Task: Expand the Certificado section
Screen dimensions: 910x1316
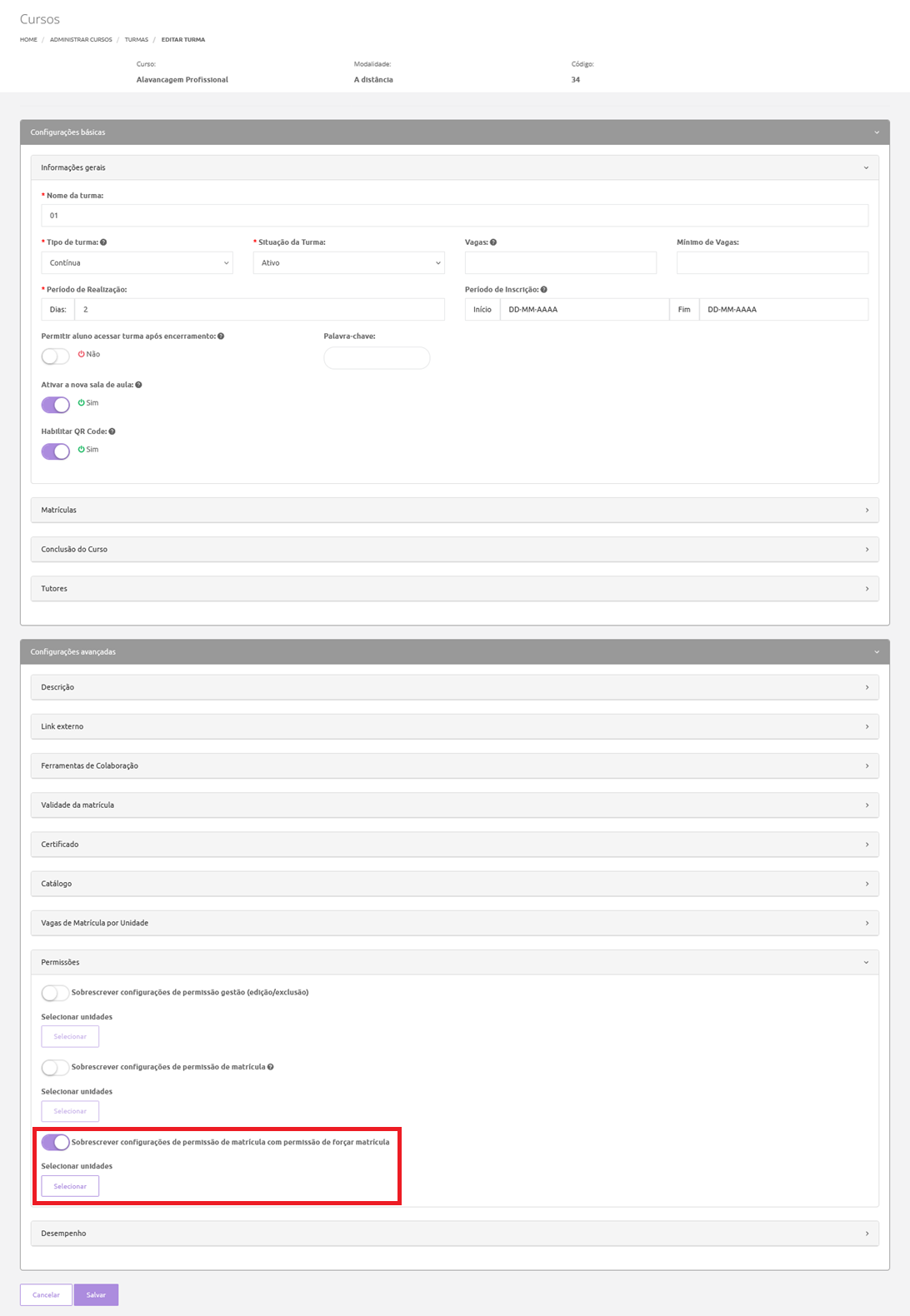Action: (x=454, y=845)
